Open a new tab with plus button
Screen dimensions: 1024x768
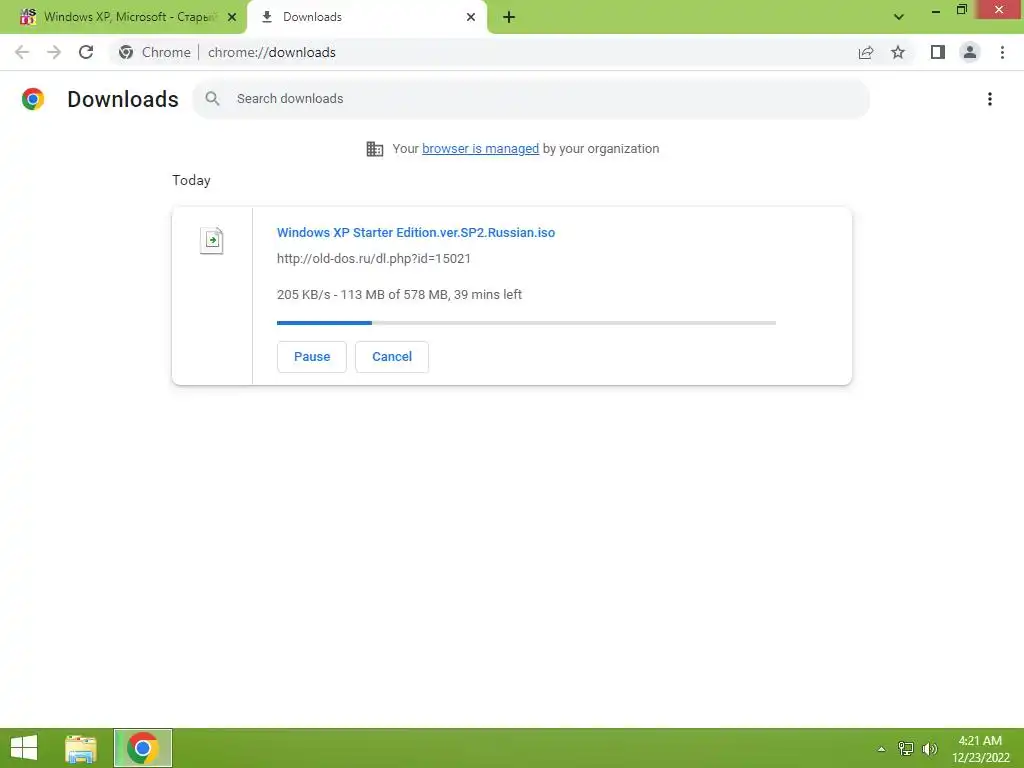click(509, 17)
